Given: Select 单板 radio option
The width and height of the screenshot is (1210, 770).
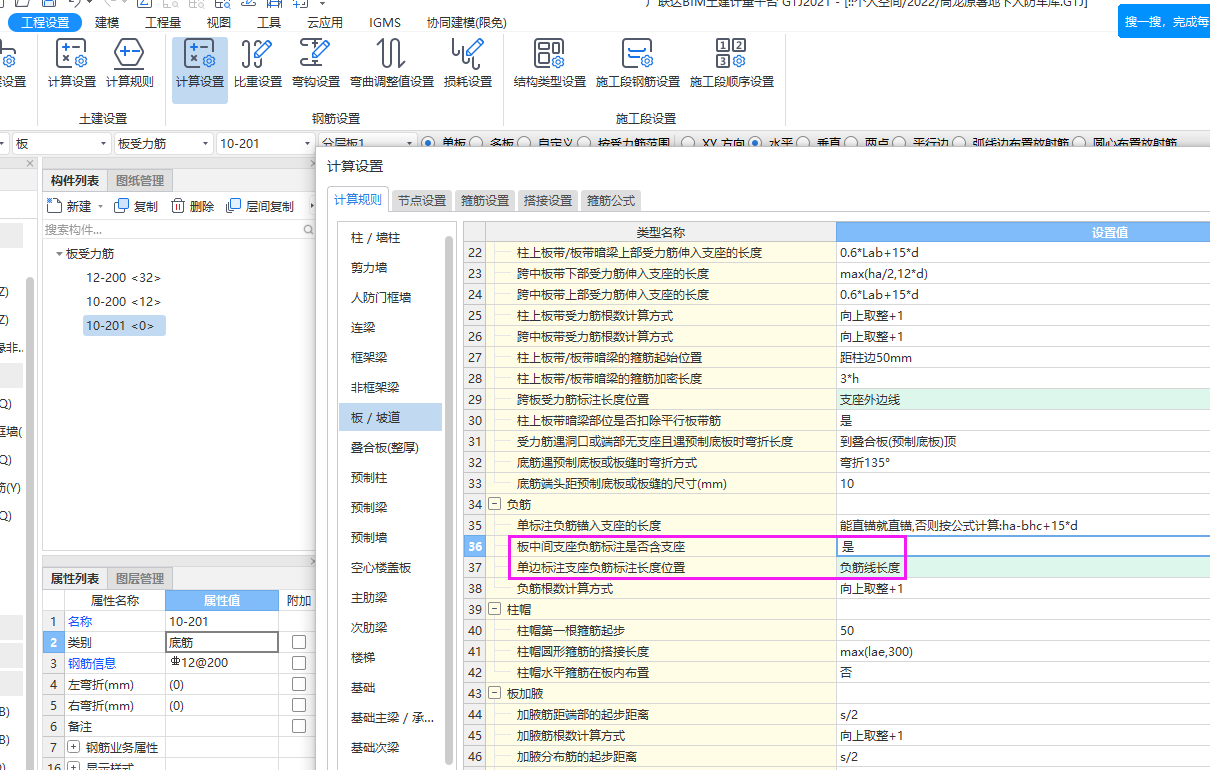Looking at the screenshot, I should (428, 143).
